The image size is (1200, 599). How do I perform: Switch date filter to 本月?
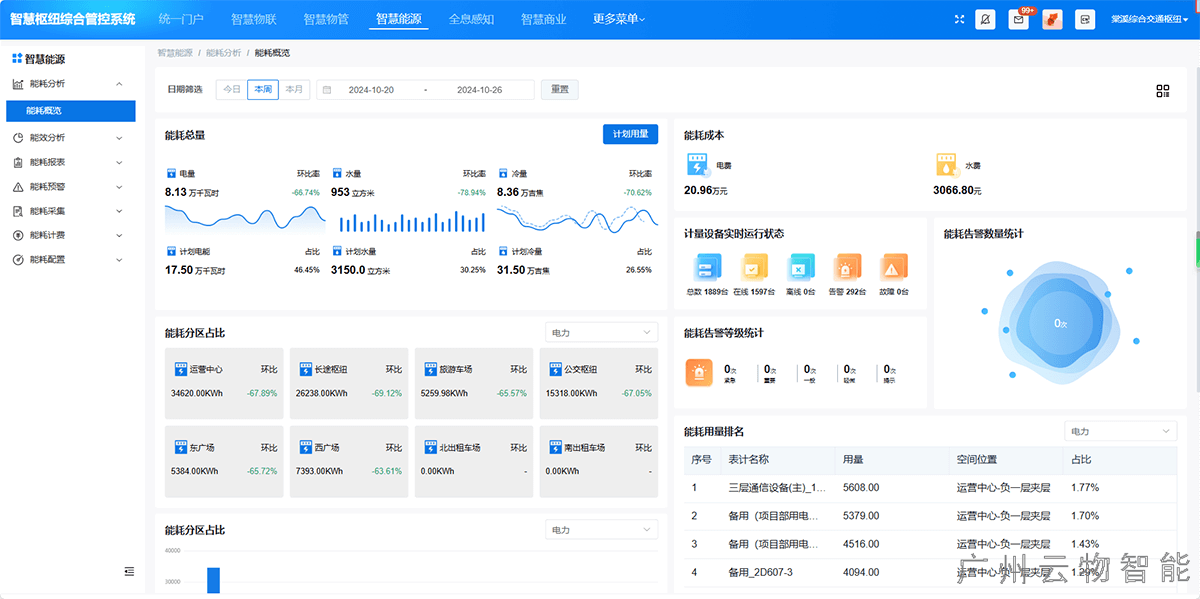(294, 89)
